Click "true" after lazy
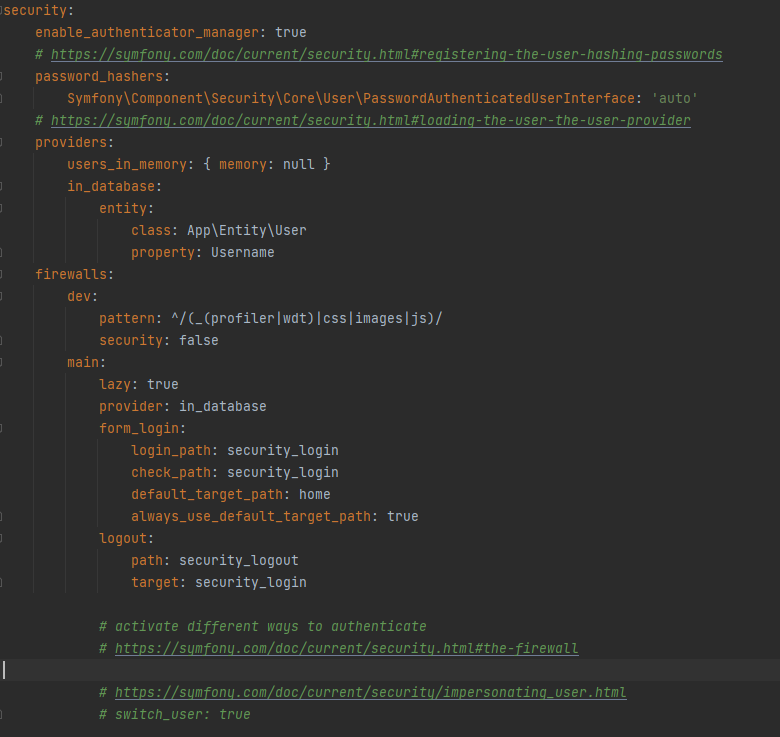780x737 pixels. coord(163,384)
